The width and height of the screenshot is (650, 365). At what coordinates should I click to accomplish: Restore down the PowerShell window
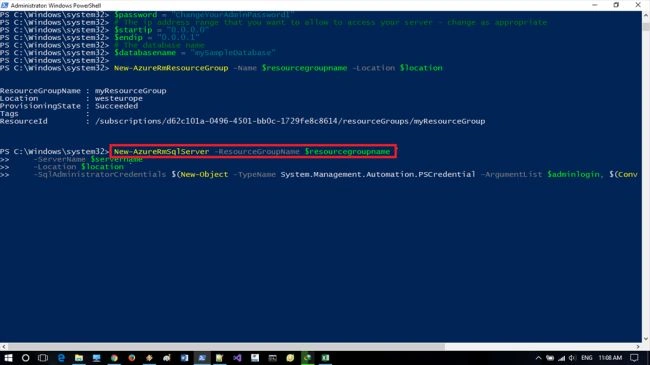coord(616,5)
